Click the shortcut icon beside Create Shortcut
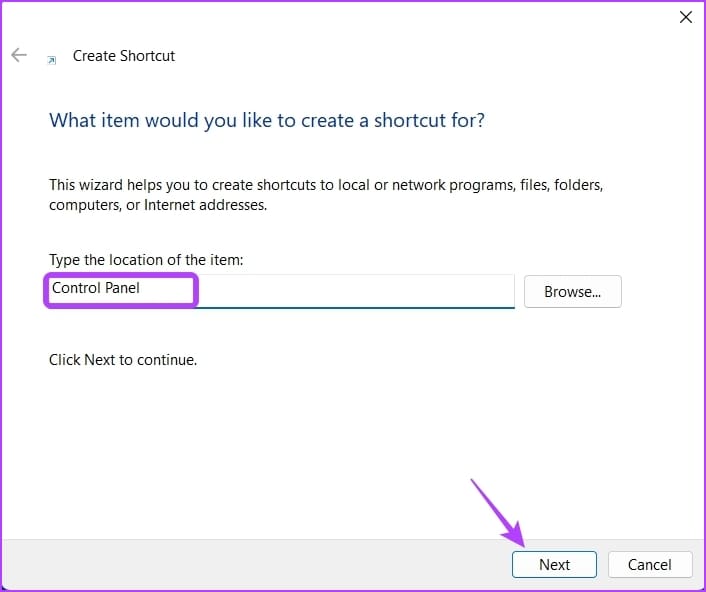This screenshot has height=592, width=706. 52,60
